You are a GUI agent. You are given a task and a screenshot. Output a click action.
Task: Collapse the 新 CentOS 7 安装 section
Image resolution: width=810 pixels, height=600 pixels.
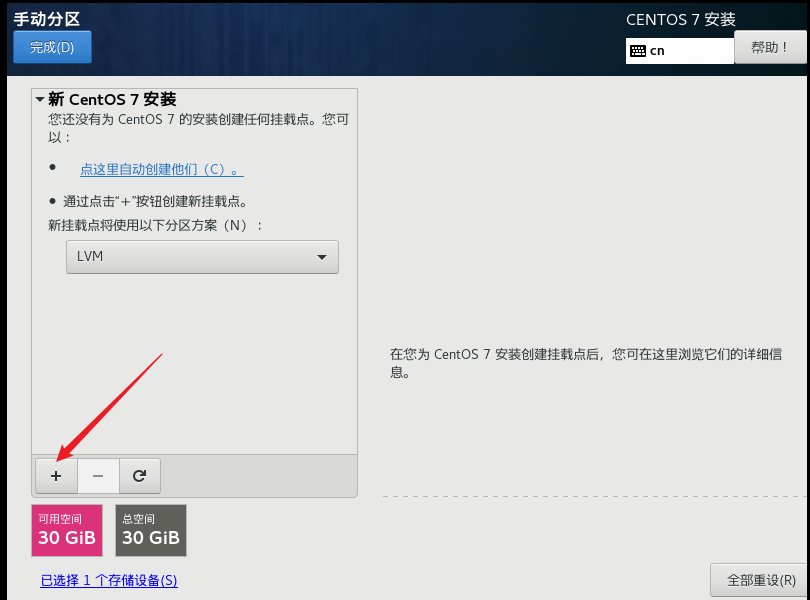point(40,99)
